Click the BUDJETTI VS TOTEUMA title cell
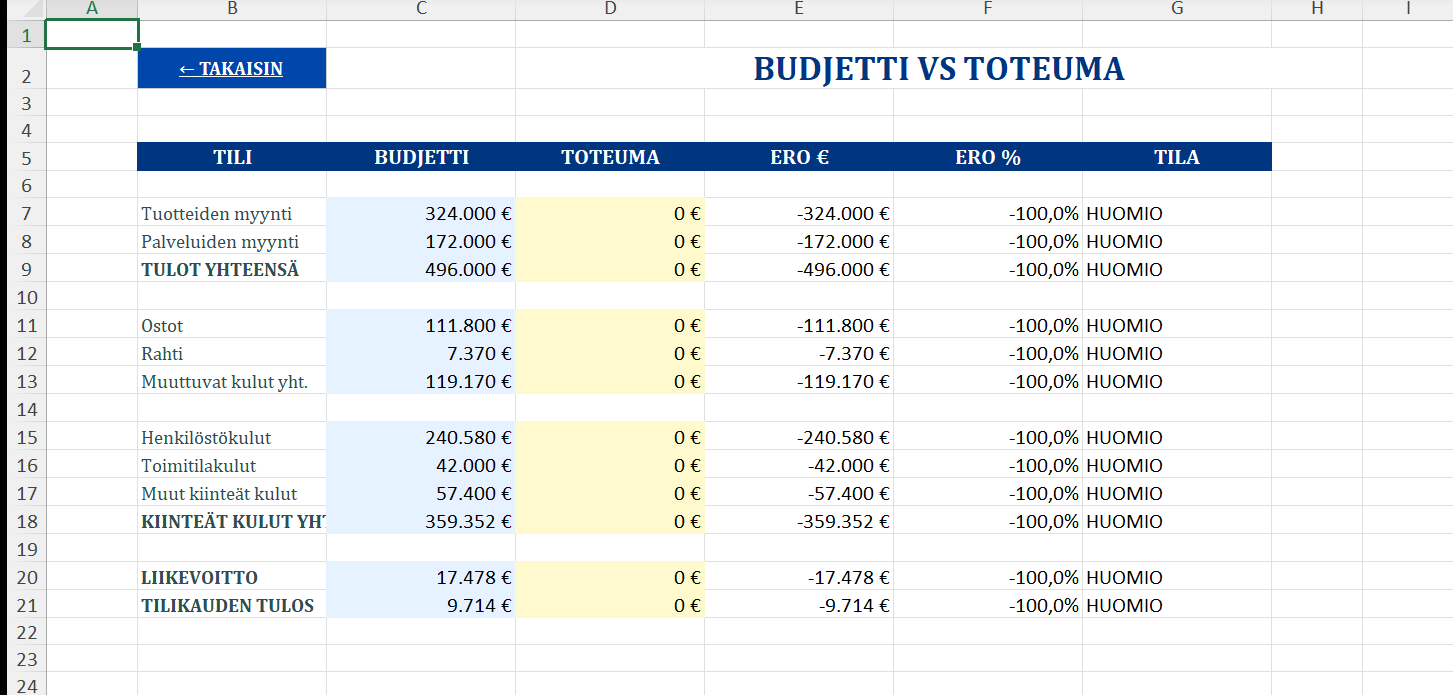This screenshot has width=1453, height=695. (938, 69)
